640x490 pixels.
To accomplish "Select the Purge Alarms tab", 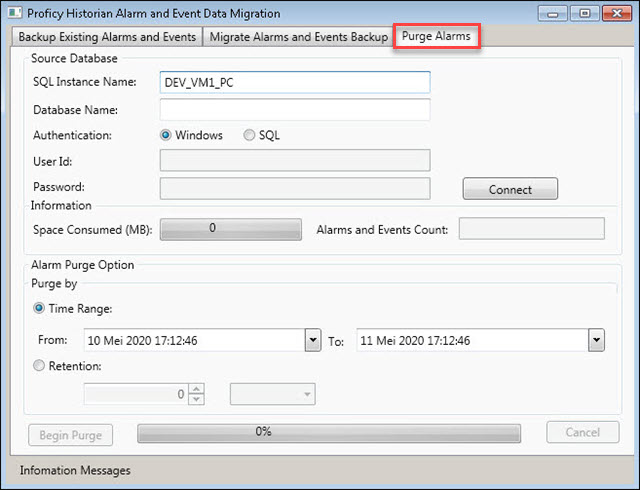I will point(436,36).
